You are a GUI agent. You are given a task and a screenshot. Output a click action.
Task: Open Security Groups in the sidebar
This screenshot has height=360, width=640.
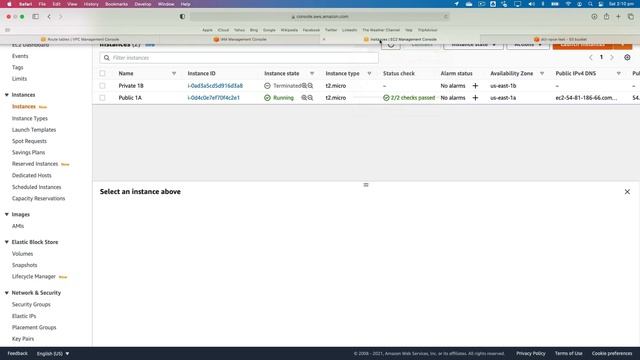(31, 304)
